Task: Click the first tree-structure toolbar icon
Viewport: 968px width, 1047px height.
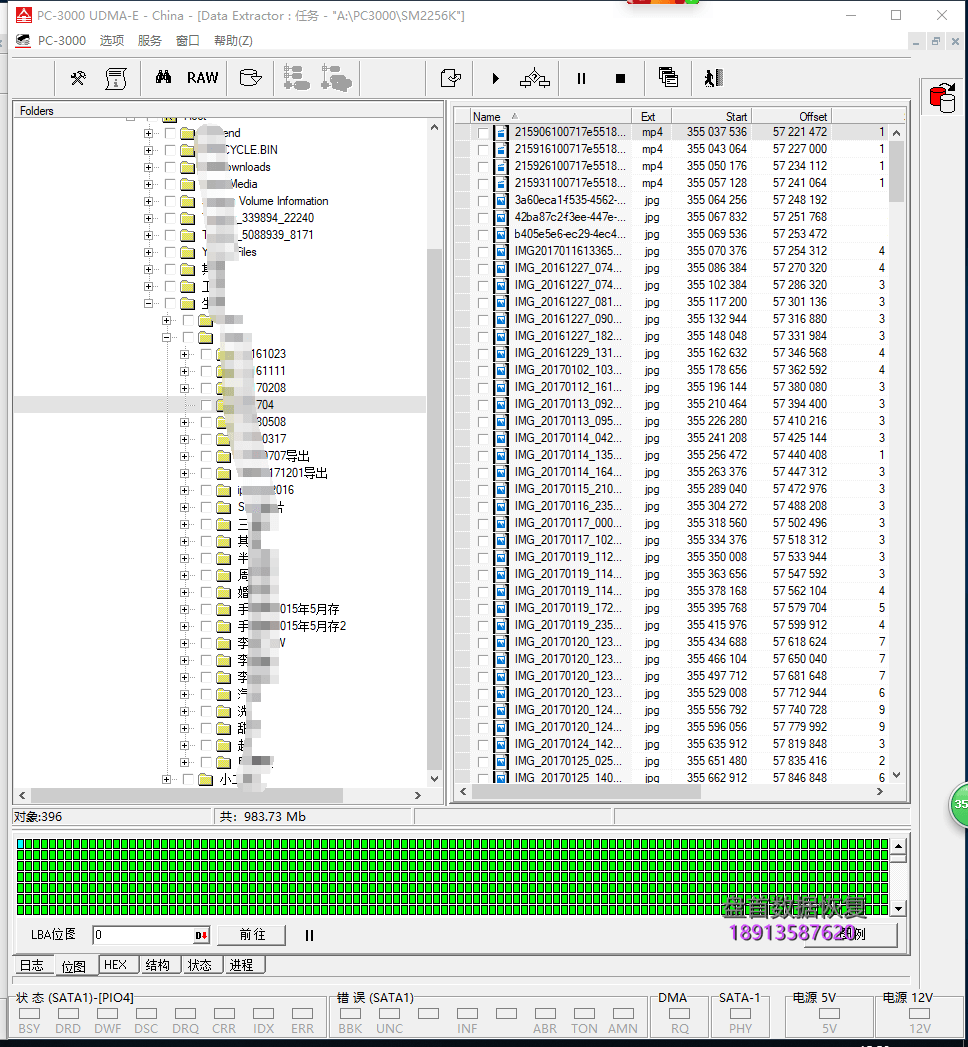Action: pos(296,77)
